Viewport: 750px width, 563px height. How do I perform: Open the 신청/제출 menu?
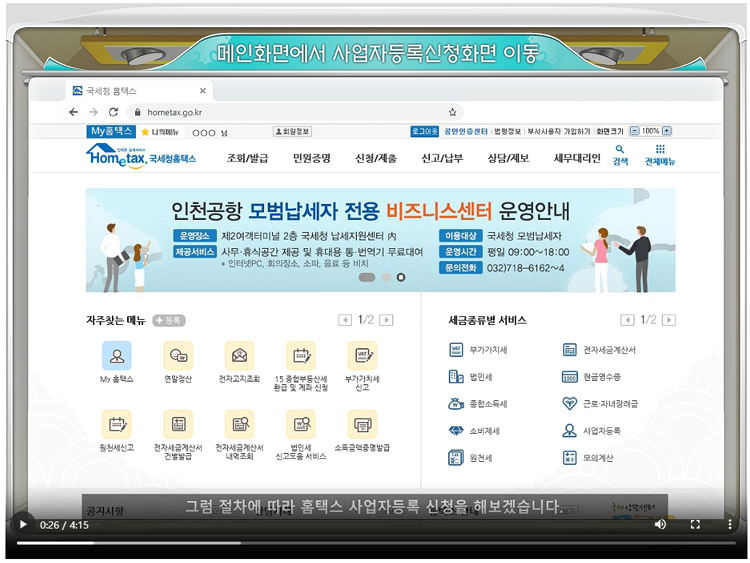[376, 158]
